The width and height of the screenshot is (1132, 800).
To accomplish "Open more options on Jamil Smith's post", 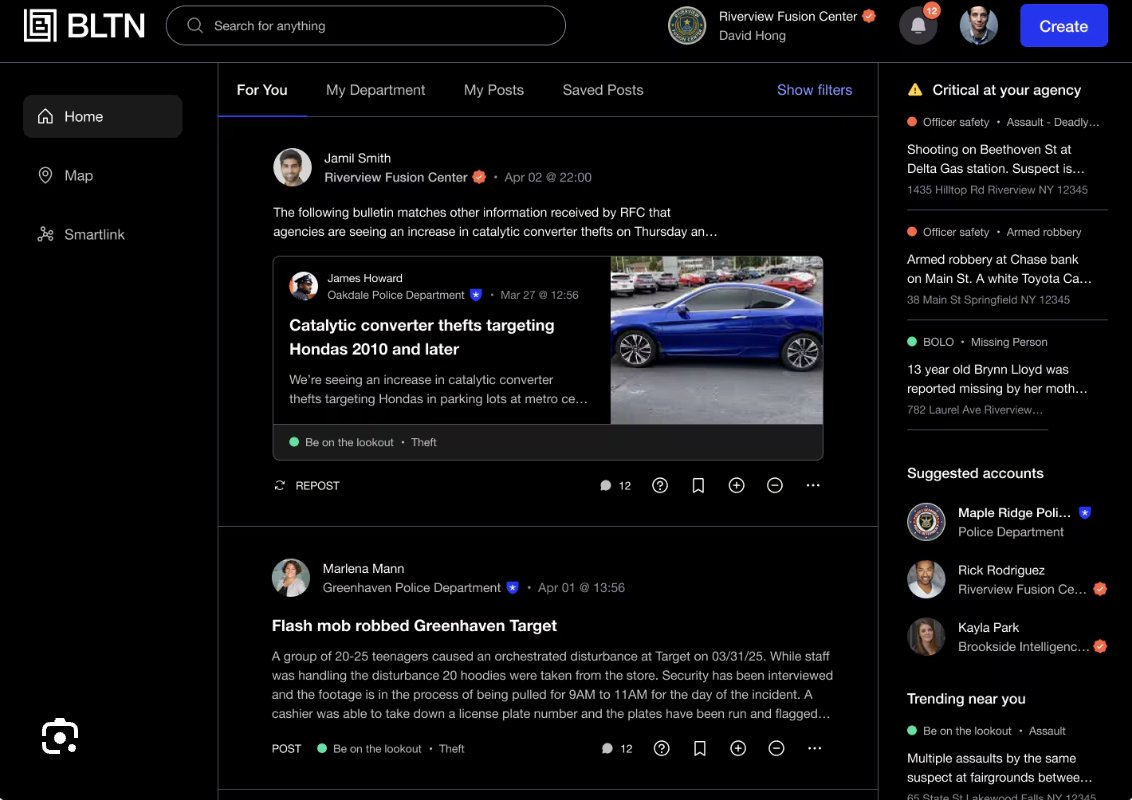I will click(813, 485).
